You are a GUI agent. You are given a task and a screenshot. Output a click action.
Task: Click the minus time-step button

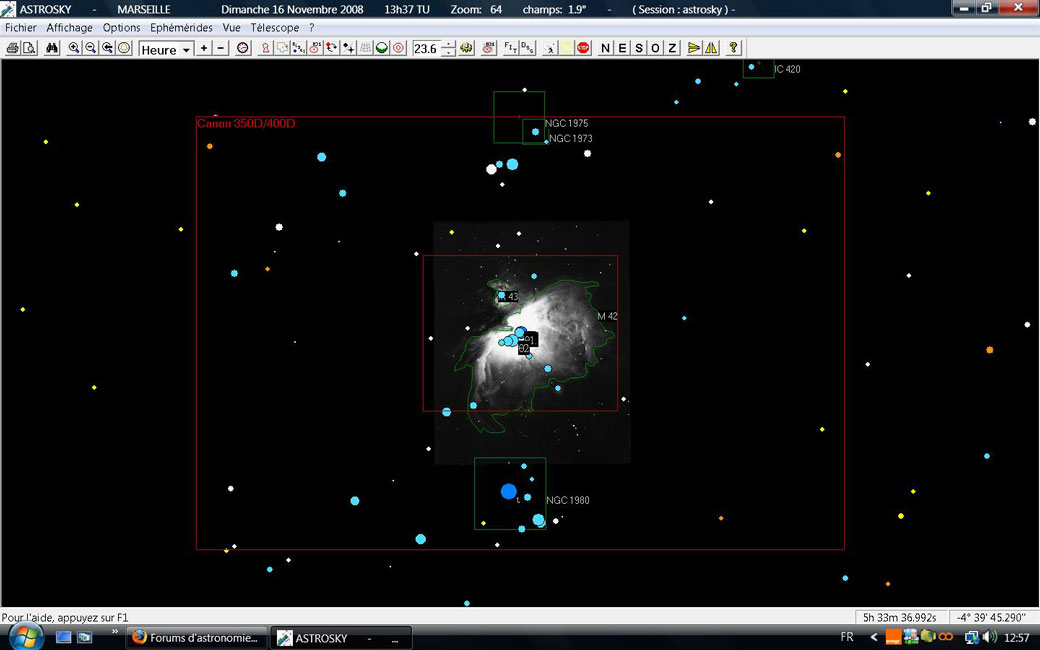point(221,48)
